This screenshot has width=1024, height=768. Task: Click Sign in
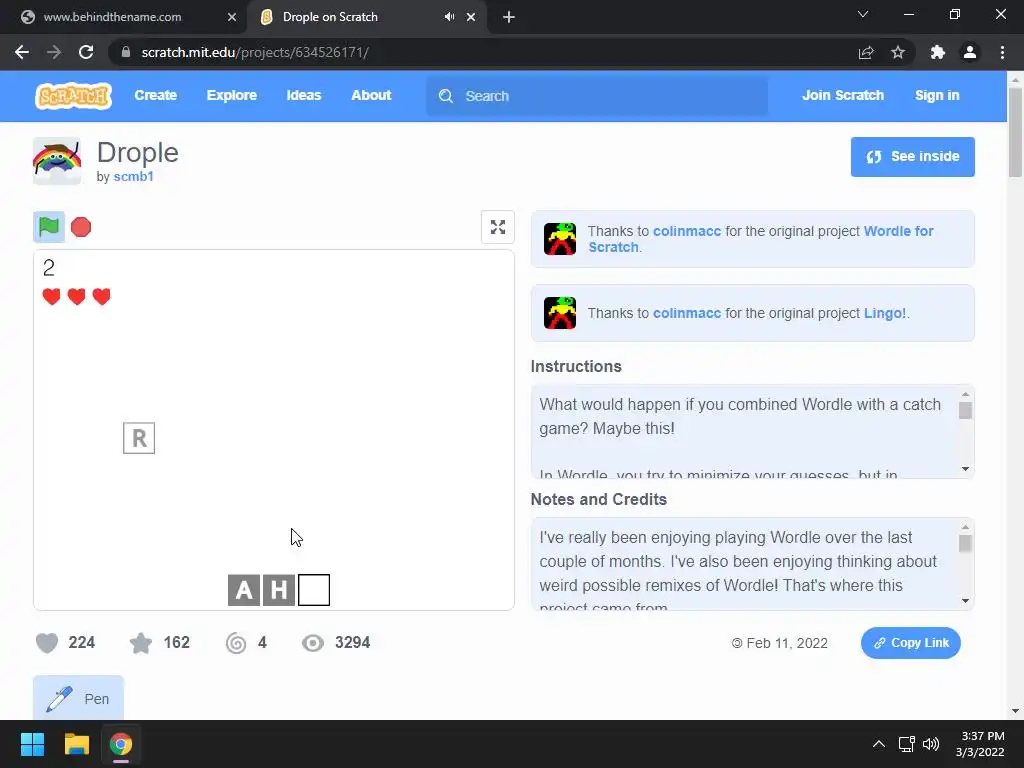937,95
